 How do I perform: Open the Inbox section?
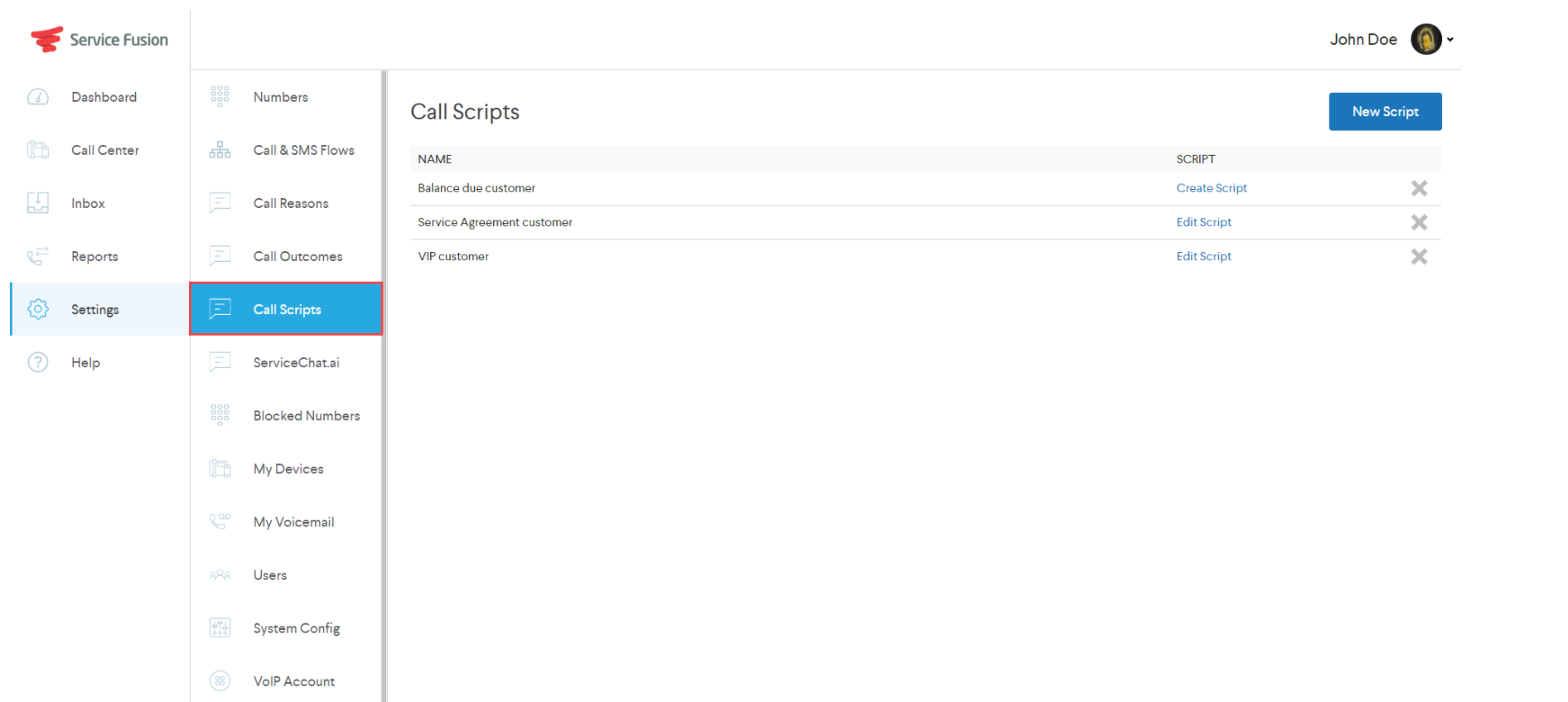99,203
